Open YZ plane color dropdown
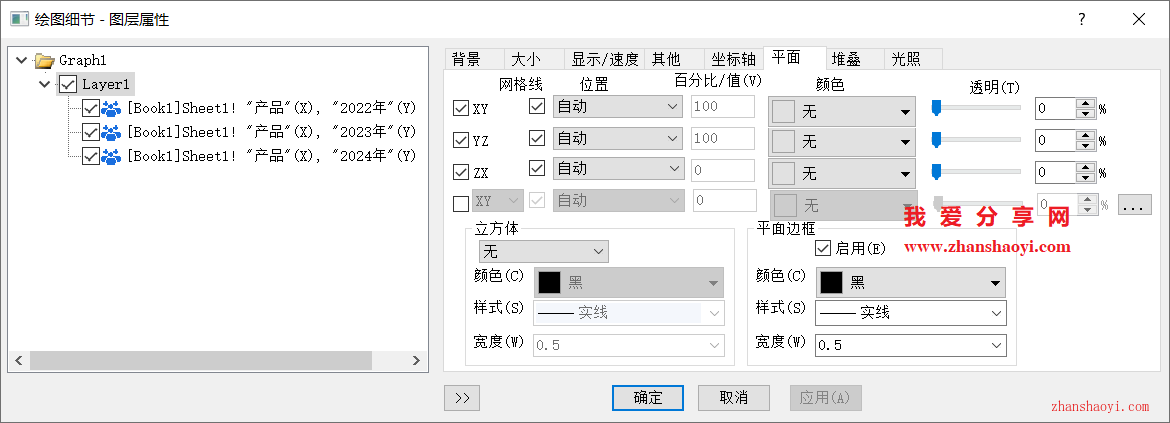The height and width of the screenshot is (423, 1170). point(842,141)
